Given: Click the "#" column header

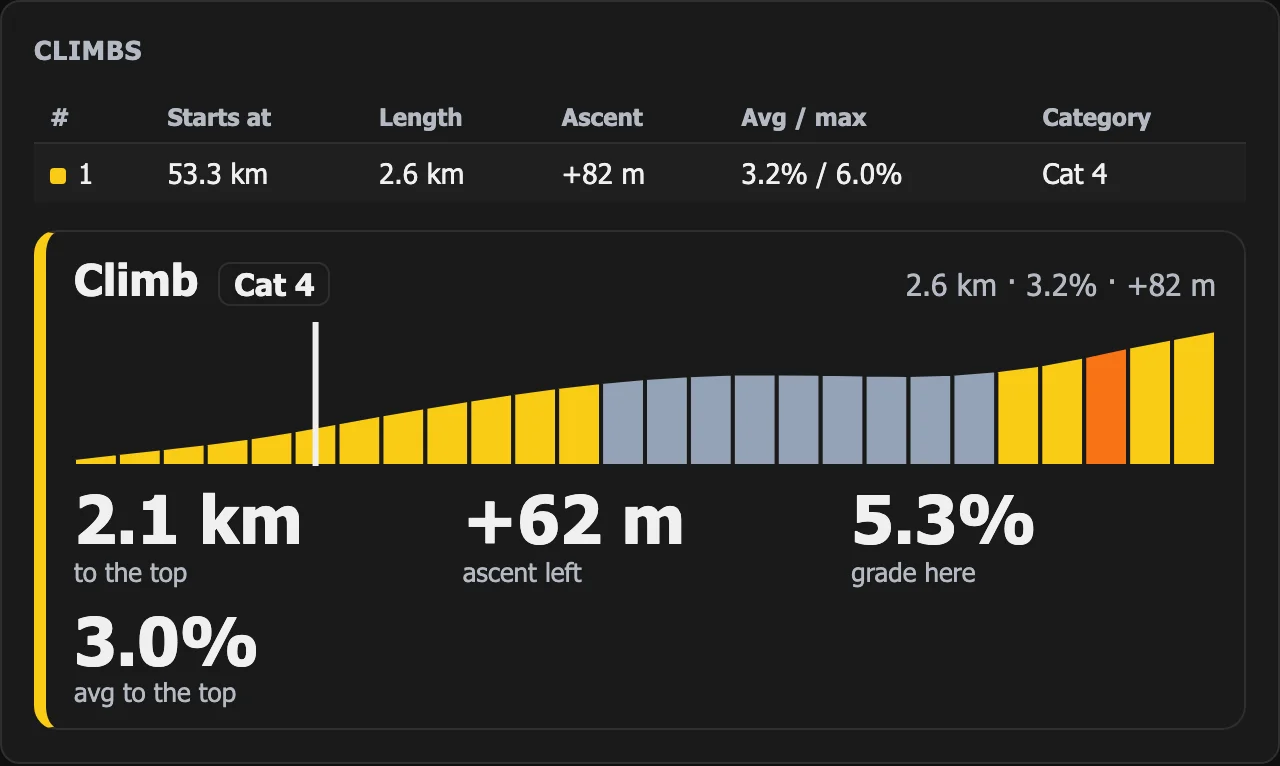Looking at the screenshot, I should [x=60, y=118].
